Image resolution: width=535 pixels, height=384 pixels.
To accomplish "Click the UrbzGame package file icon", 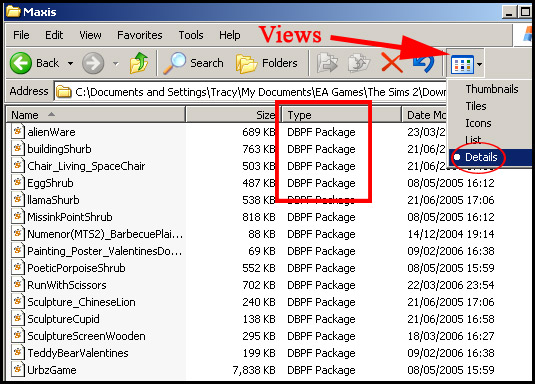I will point(18,370).
